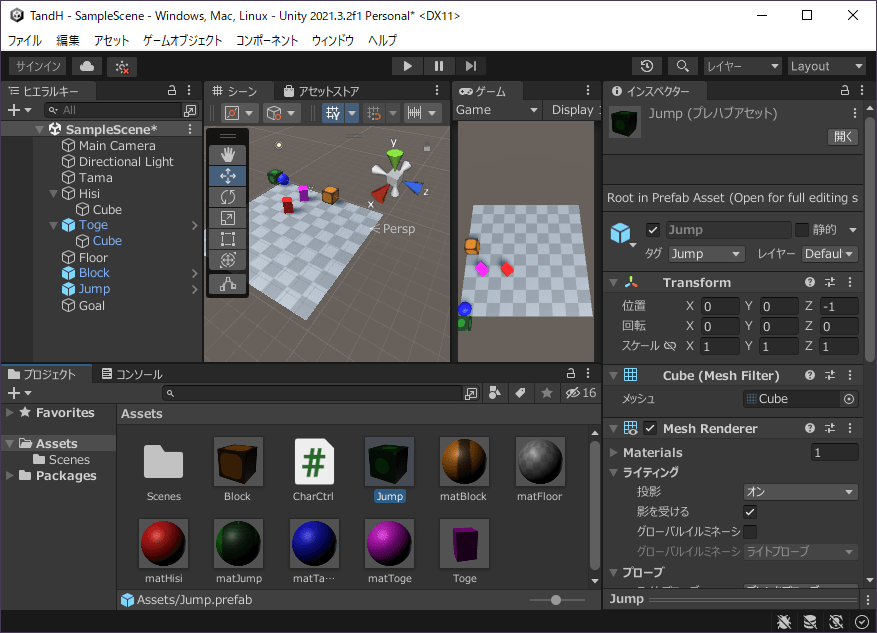The image size is (877, 633).
Task: Advance one frame with the Step button
Action: click(470, 66)
